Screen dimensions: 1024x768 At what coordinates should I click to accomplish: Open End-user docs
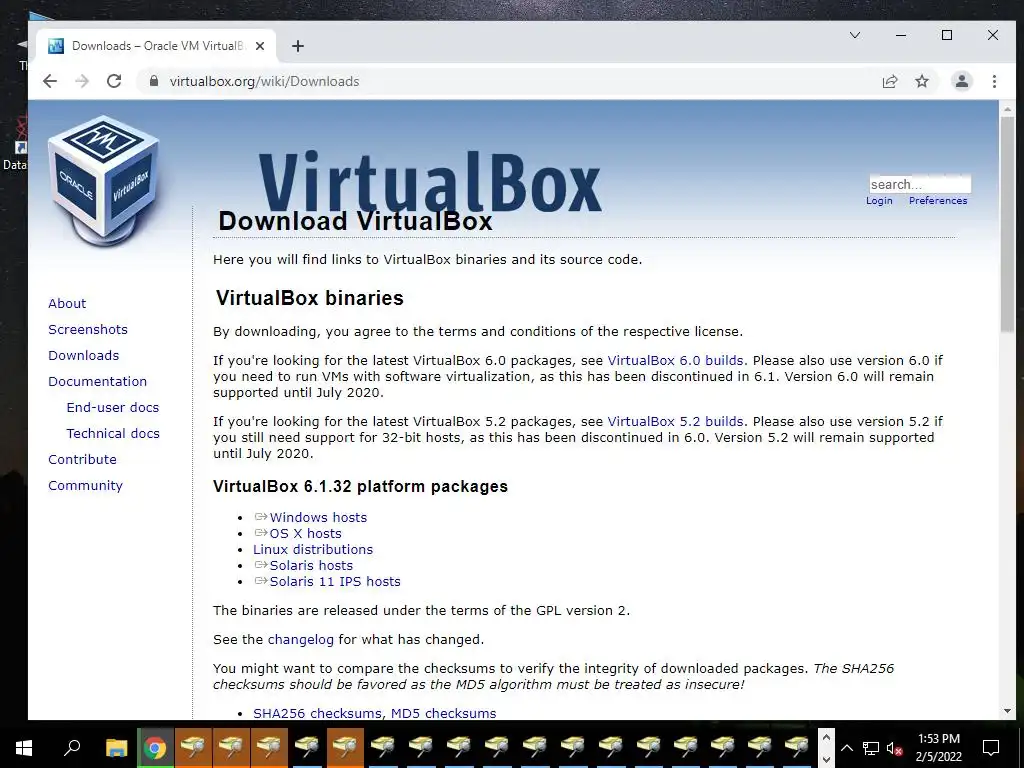[x=113, y=408]
